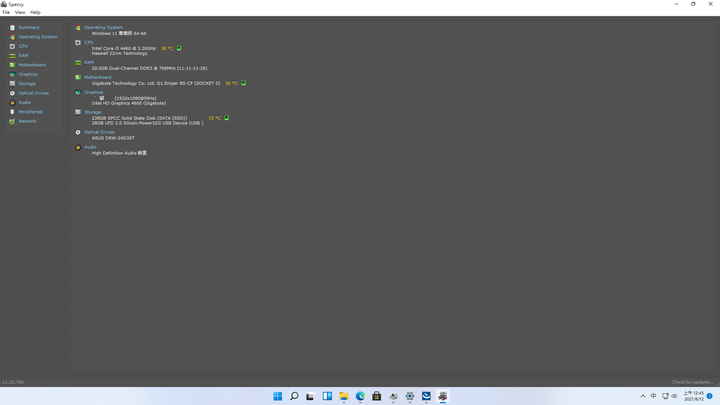This screenshot has height=405, width=720.
Task: Click the Motherboard icon in sidebar
Action: point(12,65)
